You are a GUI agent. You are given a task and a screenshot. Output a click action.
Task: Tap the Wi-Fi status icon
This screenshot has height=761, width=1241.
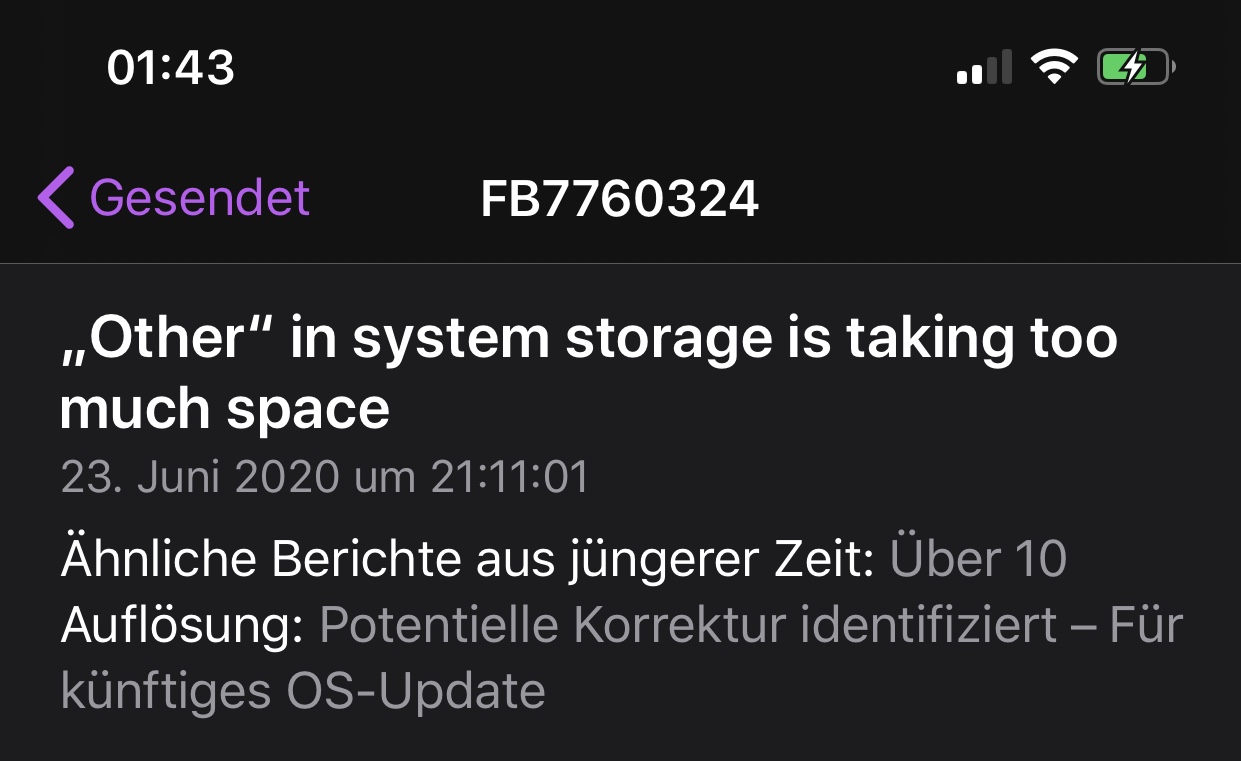coord(1054,68)
